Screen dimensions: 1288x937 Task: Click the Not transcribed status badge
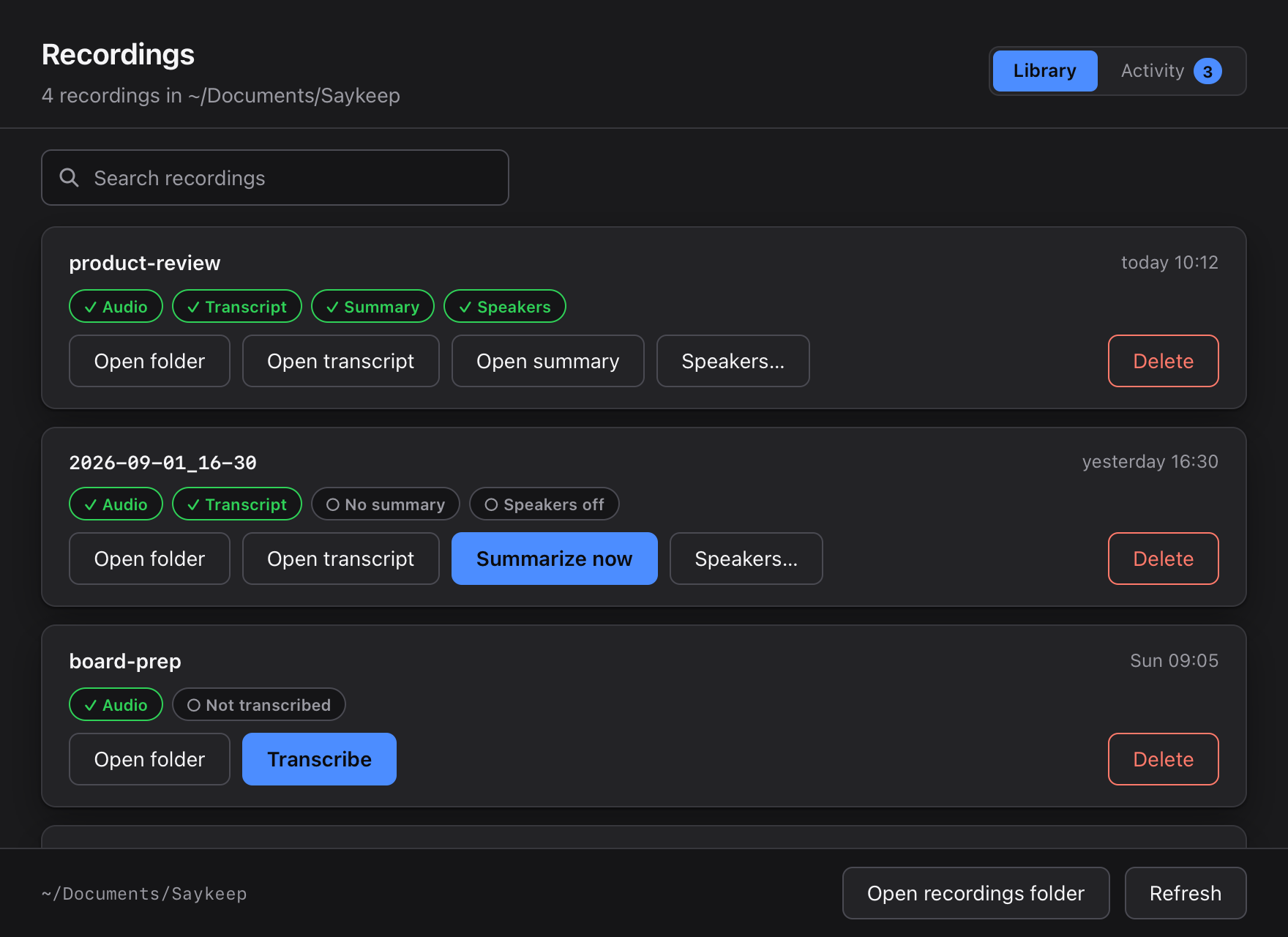[258, 704]
